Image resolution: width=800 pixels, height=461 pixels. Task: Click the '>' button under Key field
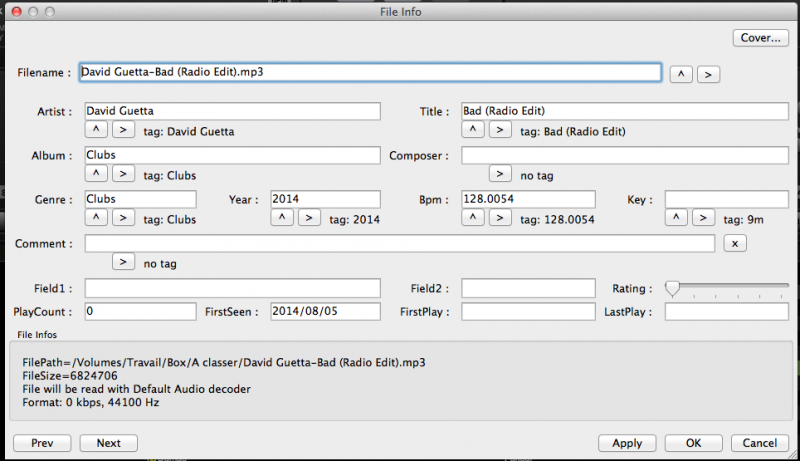[x=705, y=218]
